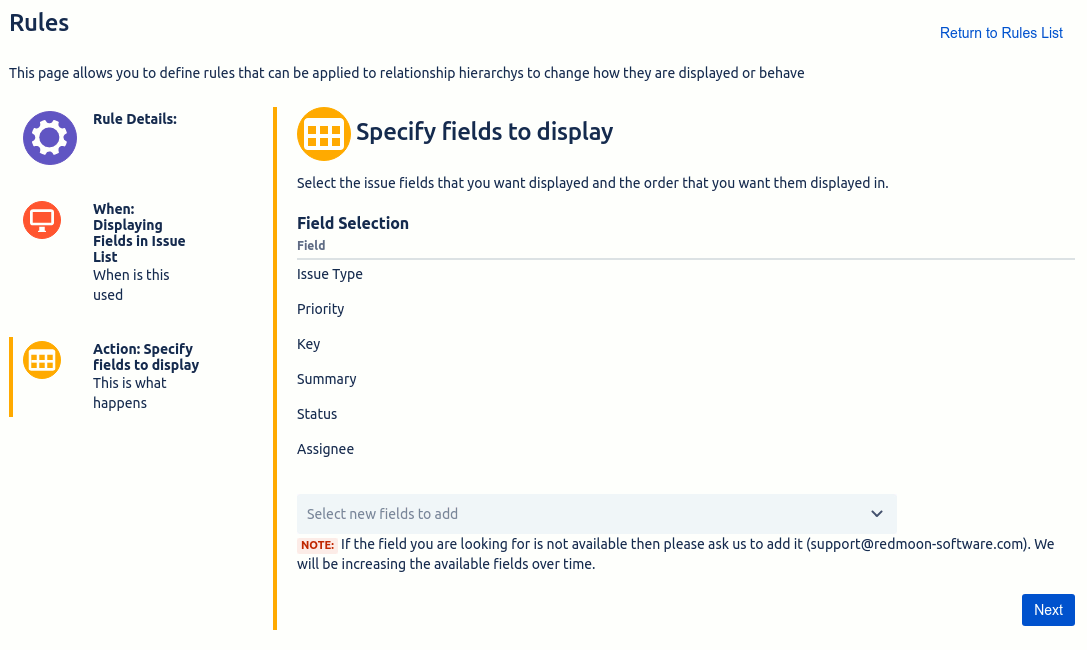Click the yellow grid Action step icon
1087x650 pixels.
(42, 360)
